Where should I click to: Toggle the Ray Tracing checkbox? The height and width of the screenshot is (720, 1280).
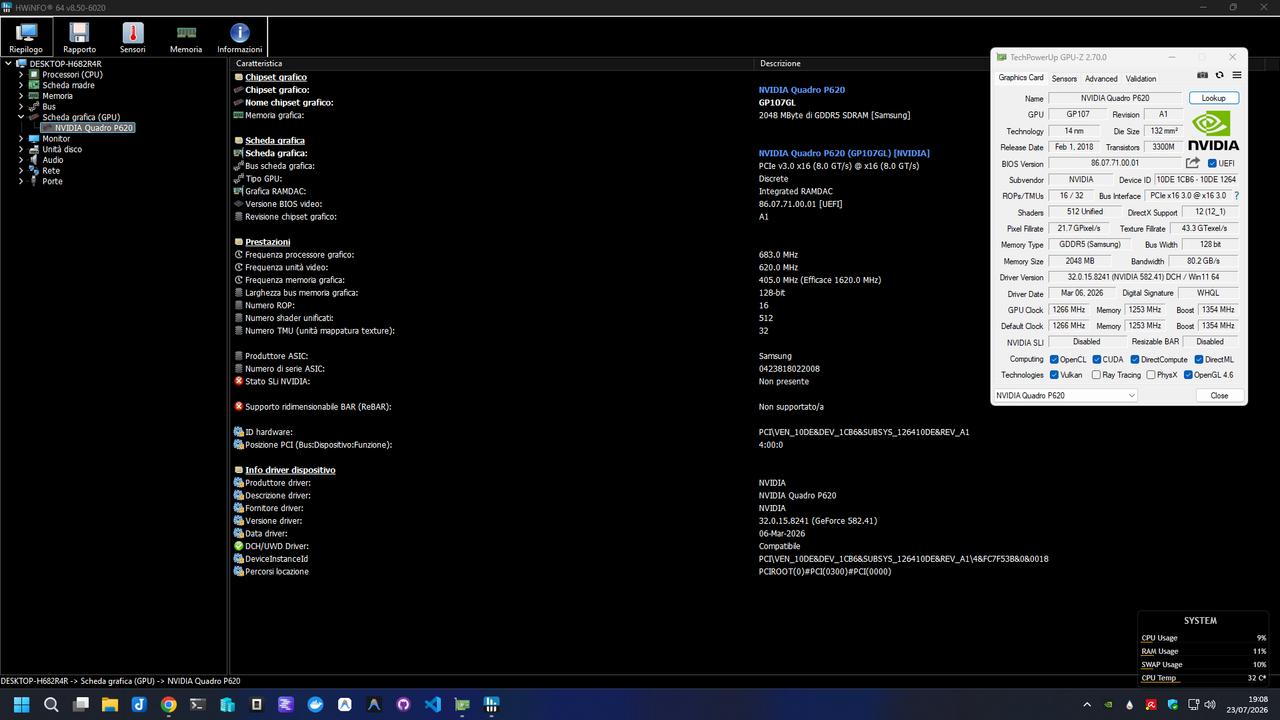[1096, 375]
